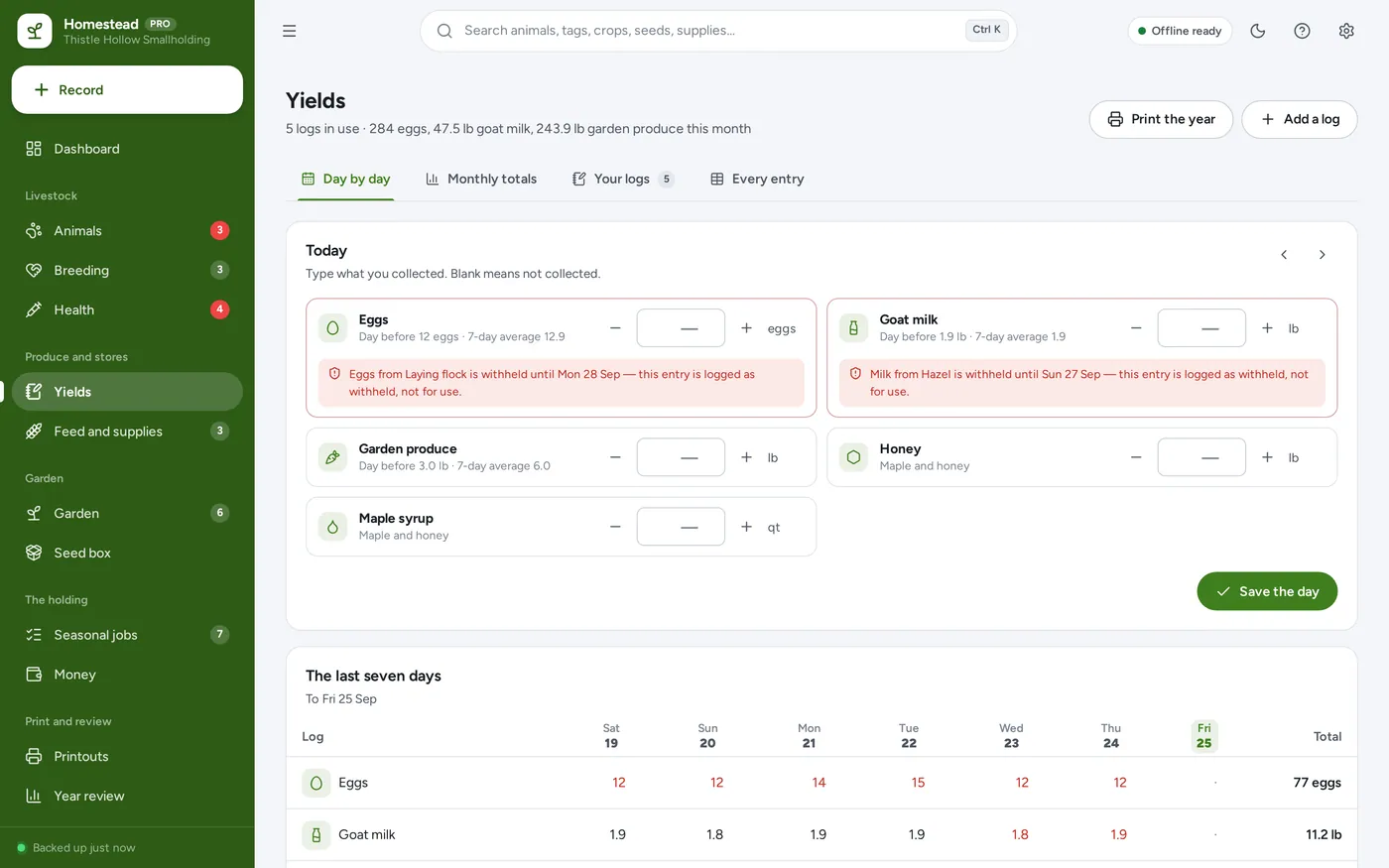Open Every entry tab
The image size is (1389, 868).
(757, 179)
